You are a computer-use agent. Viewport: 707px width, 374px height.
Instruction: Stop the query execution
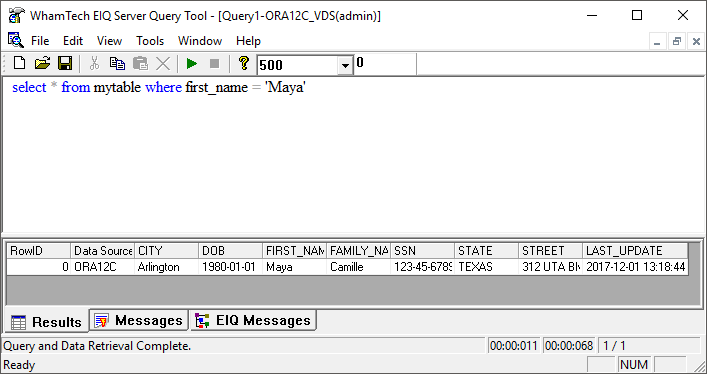pyautogui.click(x=215, y=64)
